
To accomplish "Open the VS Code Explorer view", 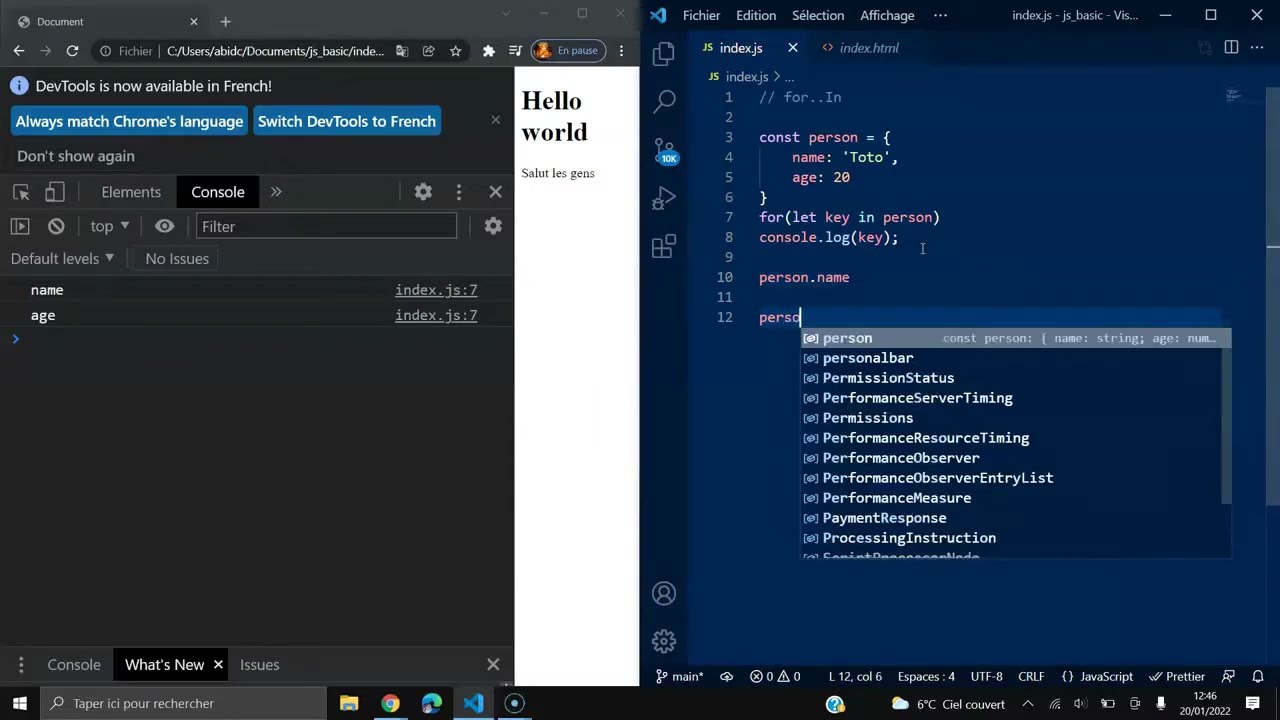I will 664,54.
